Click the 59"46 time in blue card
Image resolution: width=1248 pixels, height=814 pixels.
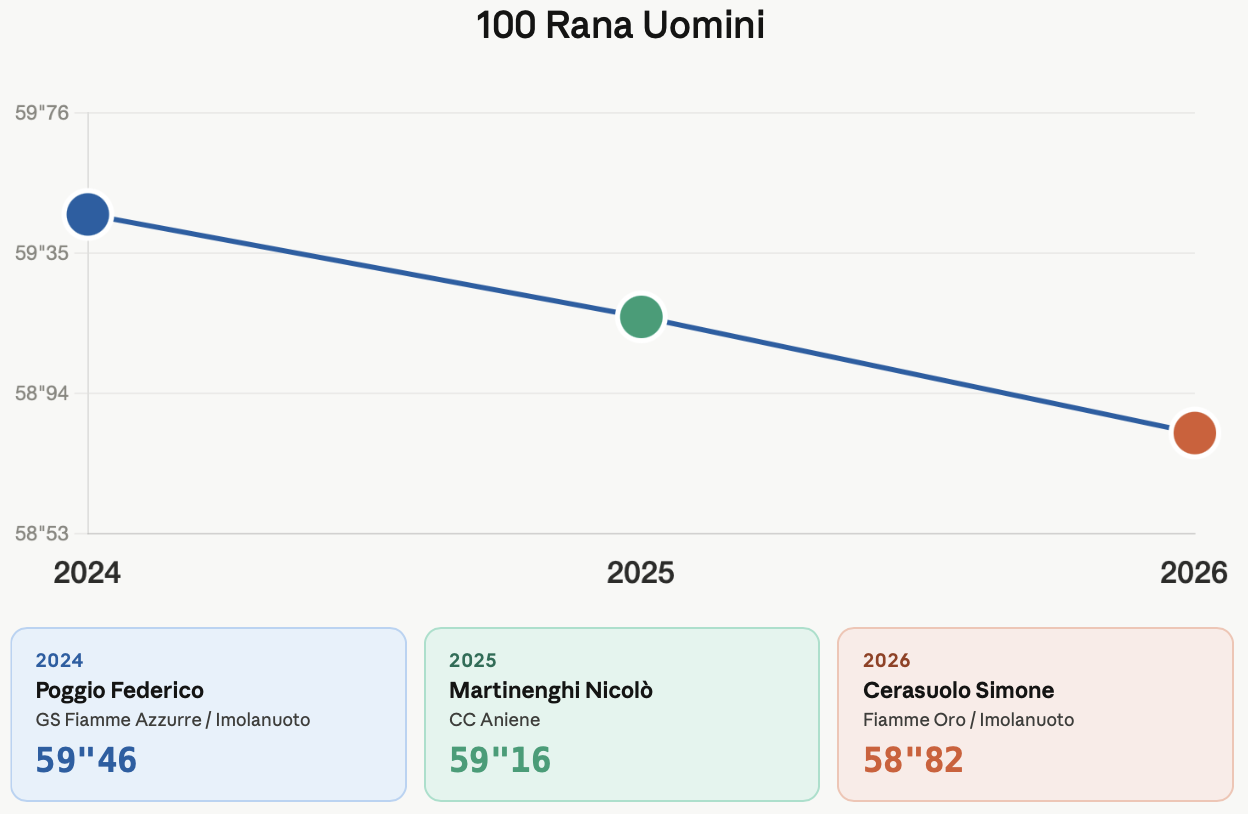(86, 760)
